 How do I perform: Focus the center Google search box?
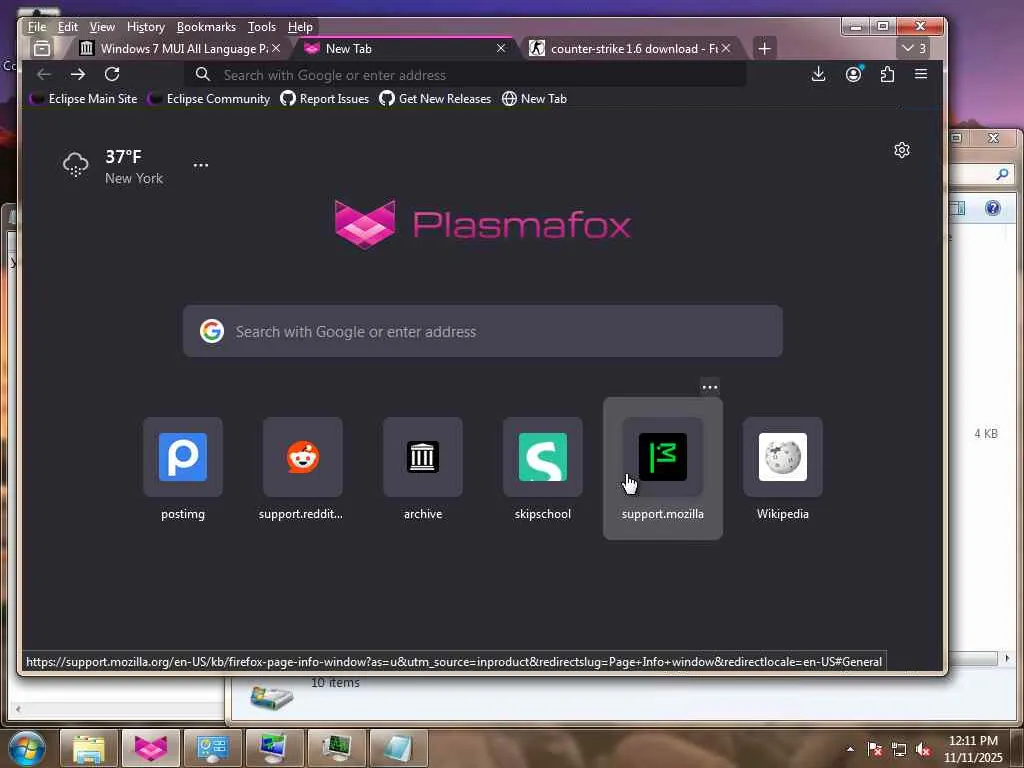pos(483,331)
